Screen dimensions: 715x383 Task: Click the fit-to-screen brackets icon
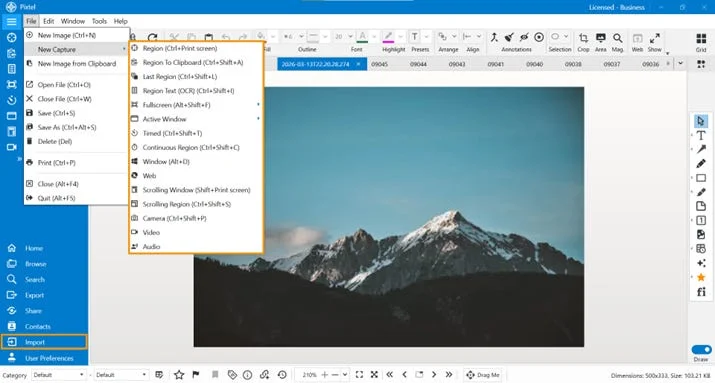pyautogui.click(x=359, y=375)
